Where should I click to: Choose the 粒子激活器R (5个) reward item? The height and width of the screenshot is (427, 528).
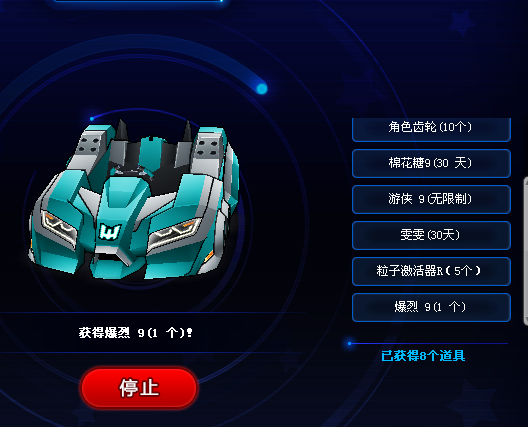(431, 271)
